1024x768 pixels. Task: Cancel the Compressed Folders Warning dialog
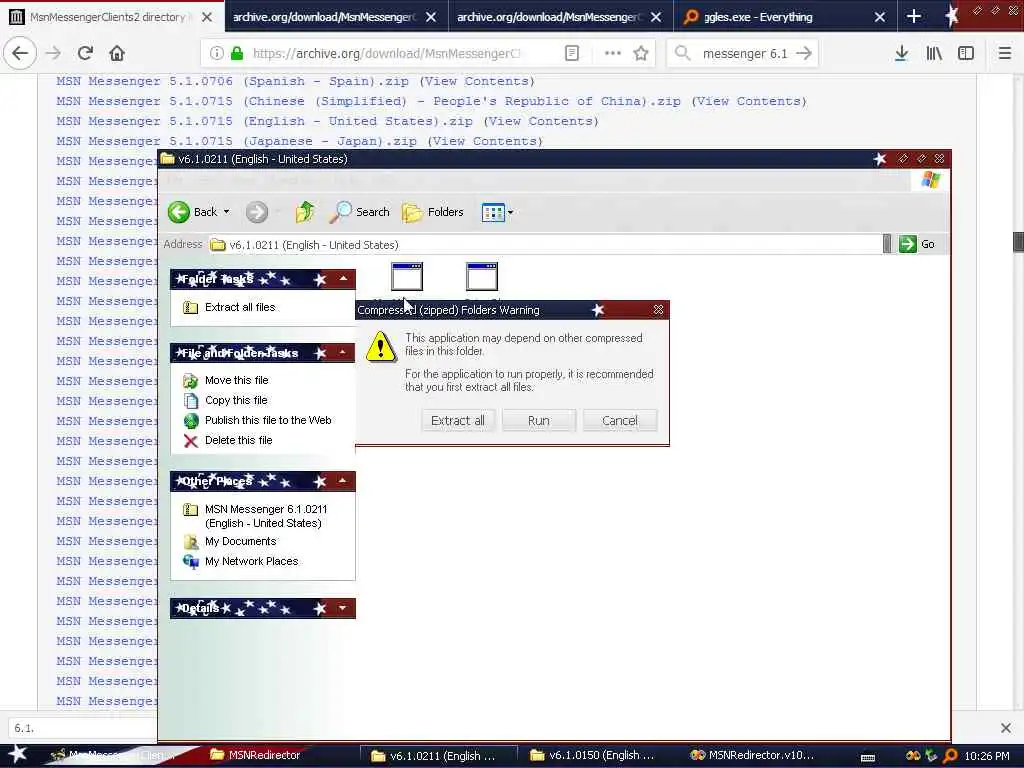click(x=620, y=421)
